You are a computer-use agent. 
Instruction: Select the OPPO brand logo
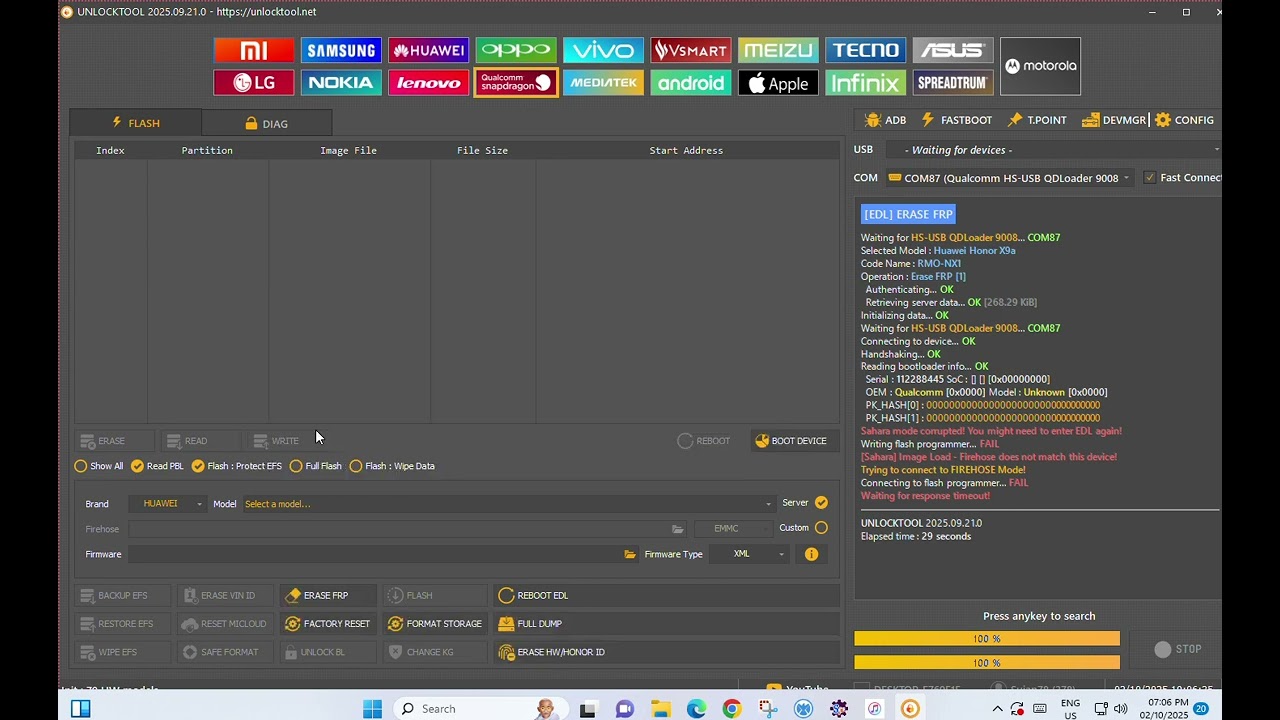pyautogui.click(x=516, y=50)
